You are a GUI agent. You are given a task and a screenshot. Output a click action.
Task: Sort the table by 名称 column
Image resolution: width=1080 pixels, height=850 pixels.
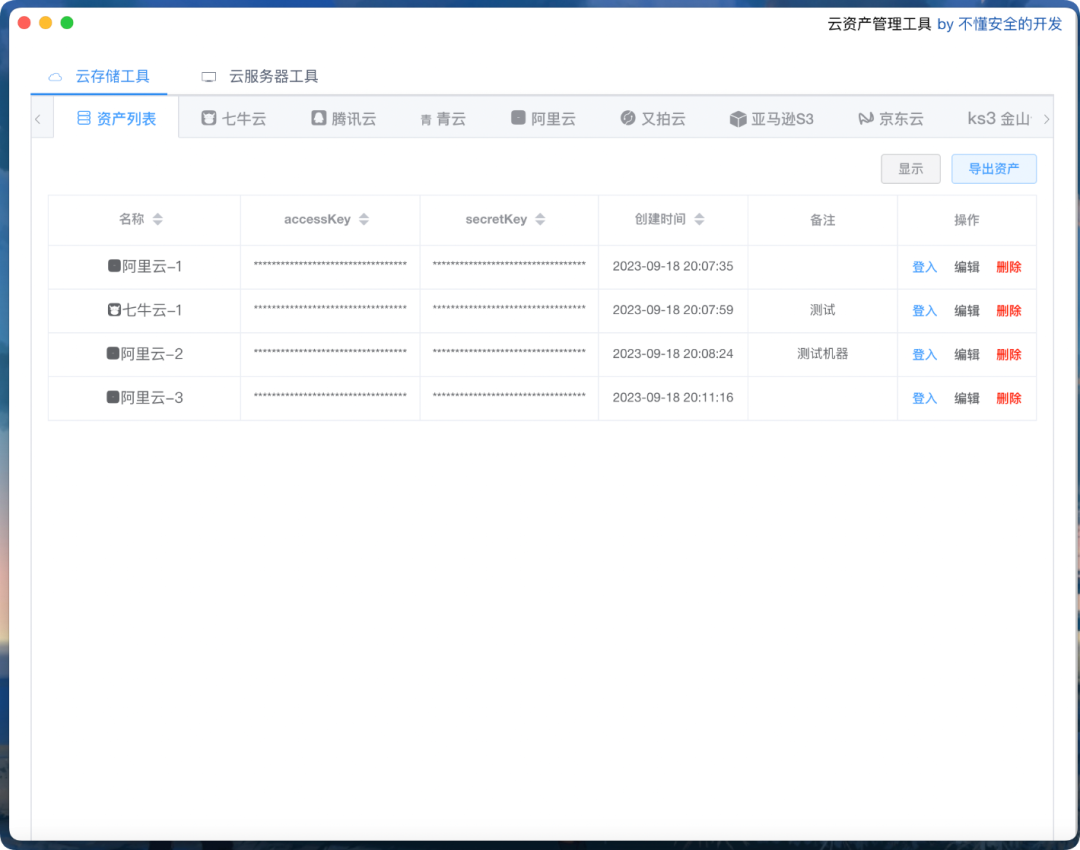point(158,219)
